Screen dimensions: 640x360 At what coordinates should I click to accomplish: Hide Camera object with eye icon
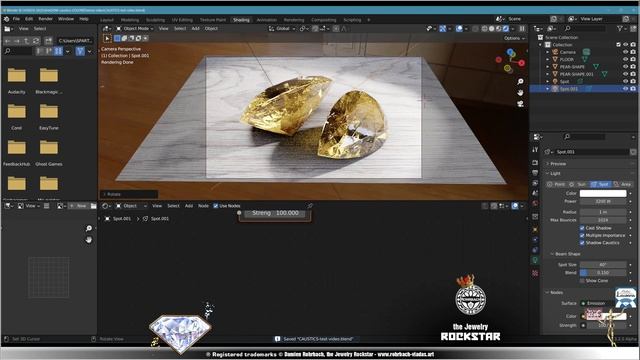(625, 52)
